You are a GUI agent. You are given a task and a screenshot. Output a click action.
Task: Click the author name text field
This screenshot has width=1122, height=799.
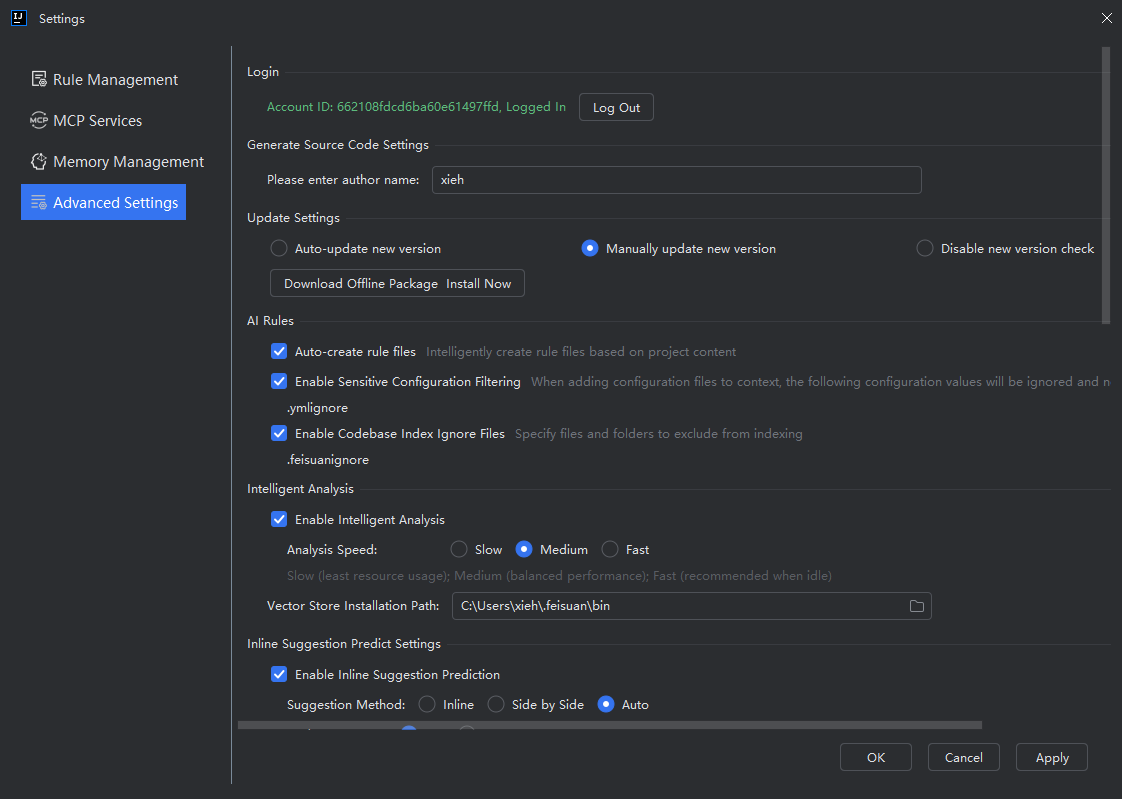(x=676, y=180)
